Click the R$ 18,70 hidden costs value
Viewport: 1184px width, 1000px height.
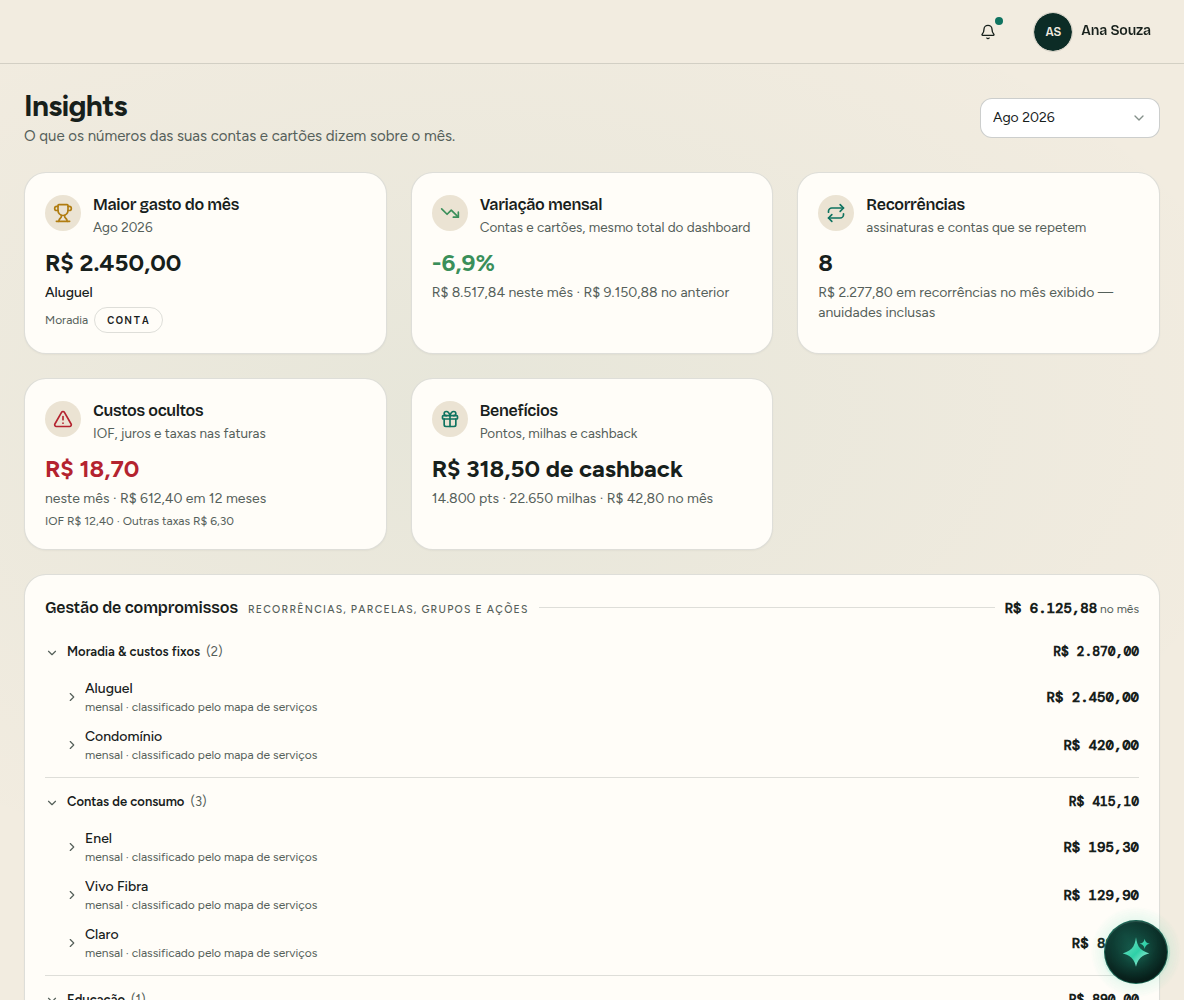(x=92, y=469)
